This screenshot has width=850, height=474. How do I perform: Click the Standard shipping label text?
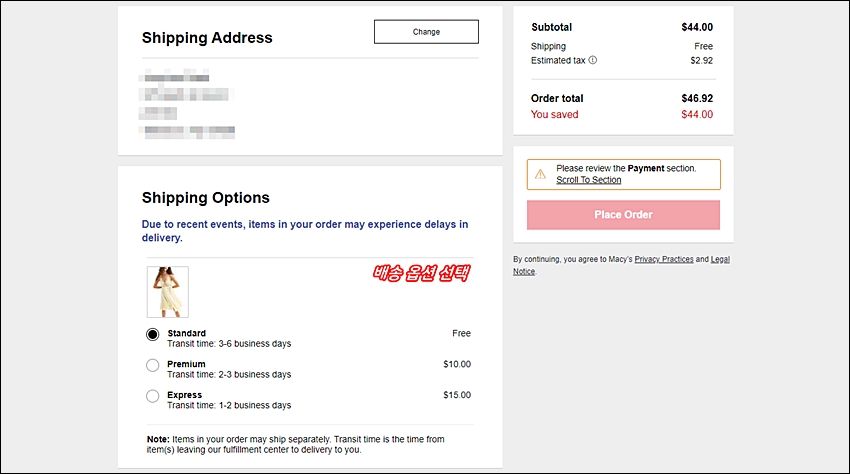[x=186, y=333]
